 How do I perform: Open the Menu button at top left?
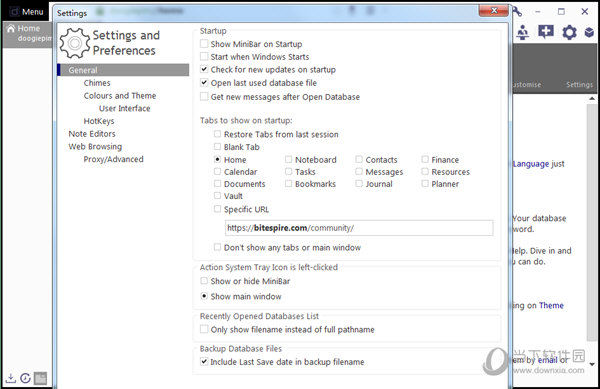click(x=26, y=12)
